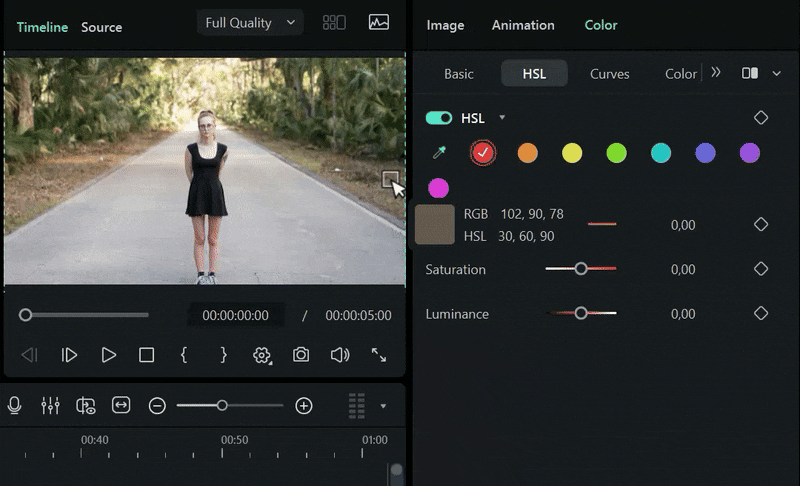Zoom out the timeline with minus button
Screen dimensions: 800x486
click(157, 406)
